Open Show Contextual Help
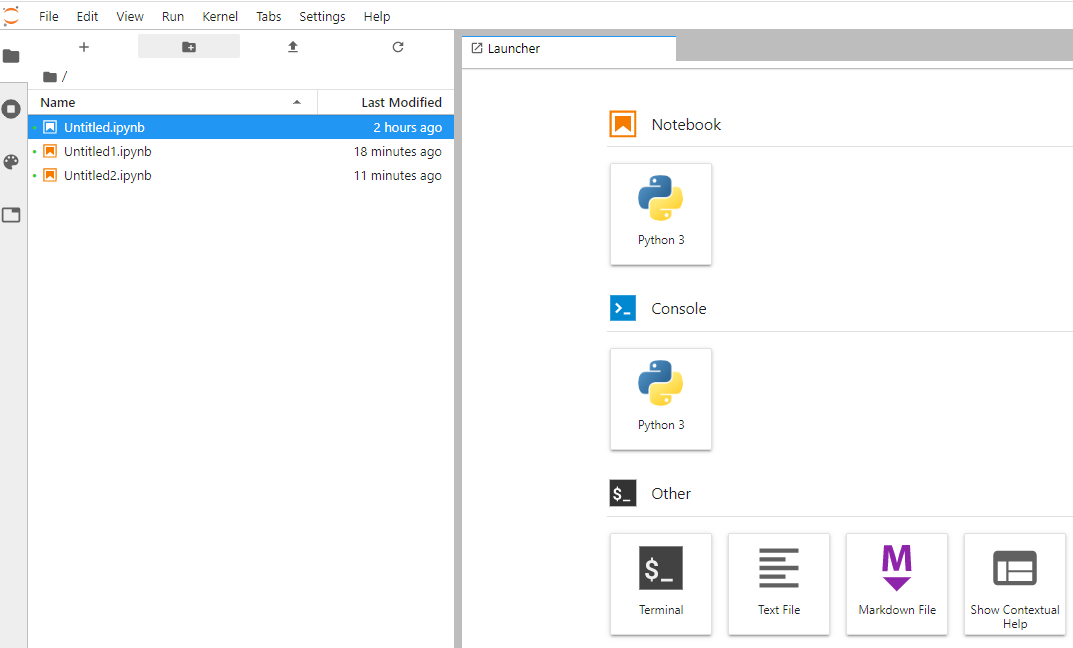Viewport: 1073px width, 648px height. (1015, 584)
